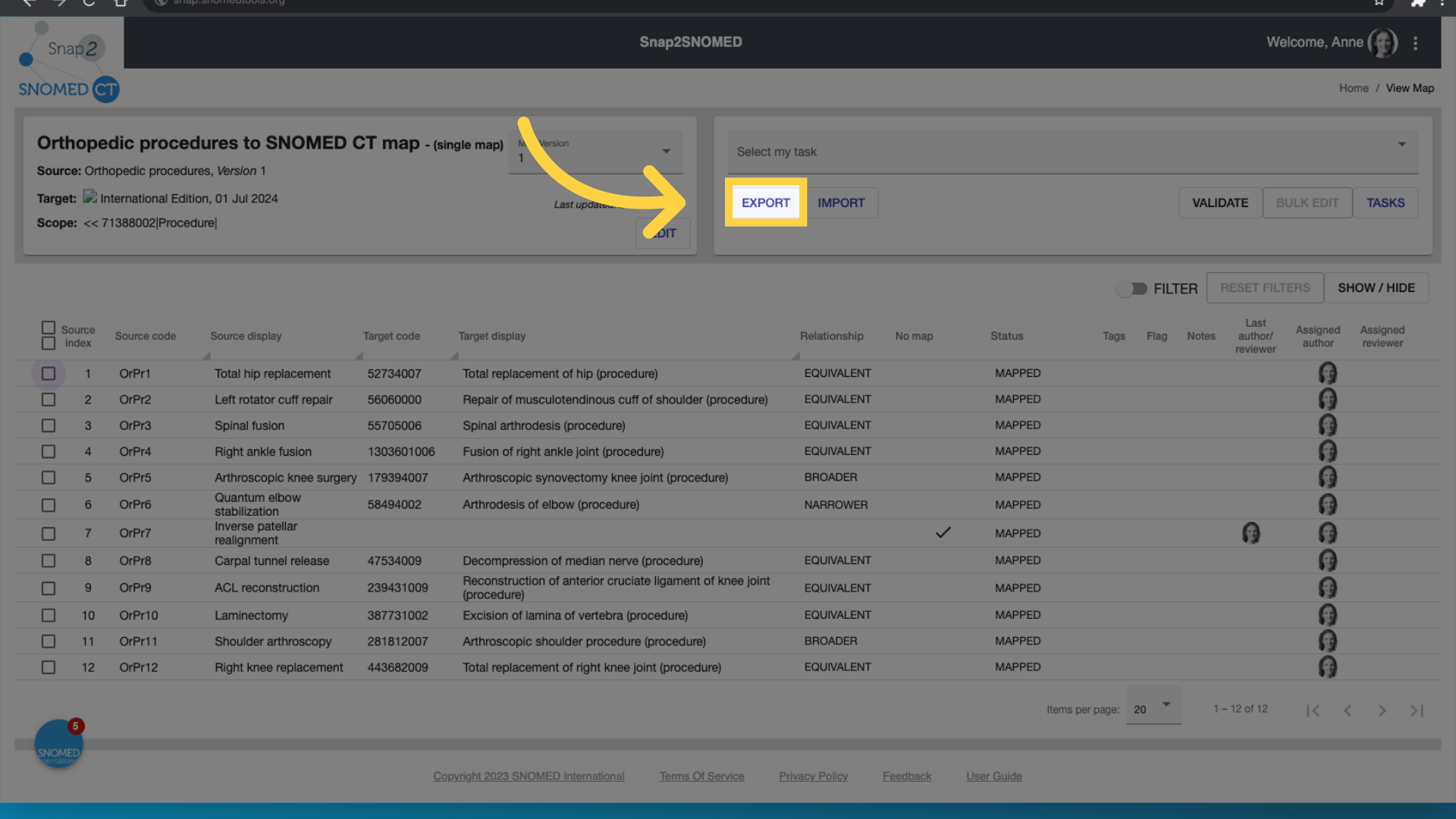Image resolution: width=1456 pixels, height=819 pixels.
Task: Click Copyright 2023 SNOMED International link
Action: 529,777
